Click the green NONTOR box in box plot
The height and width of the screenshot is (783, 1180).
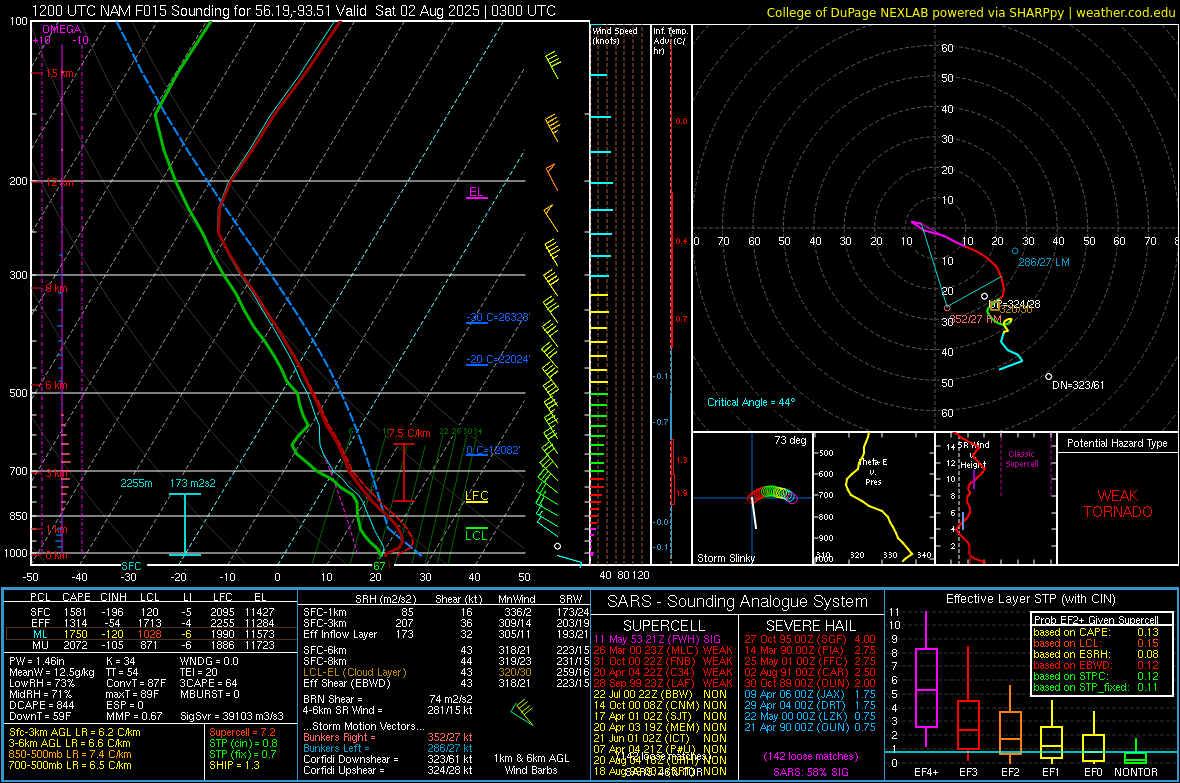1136,757
